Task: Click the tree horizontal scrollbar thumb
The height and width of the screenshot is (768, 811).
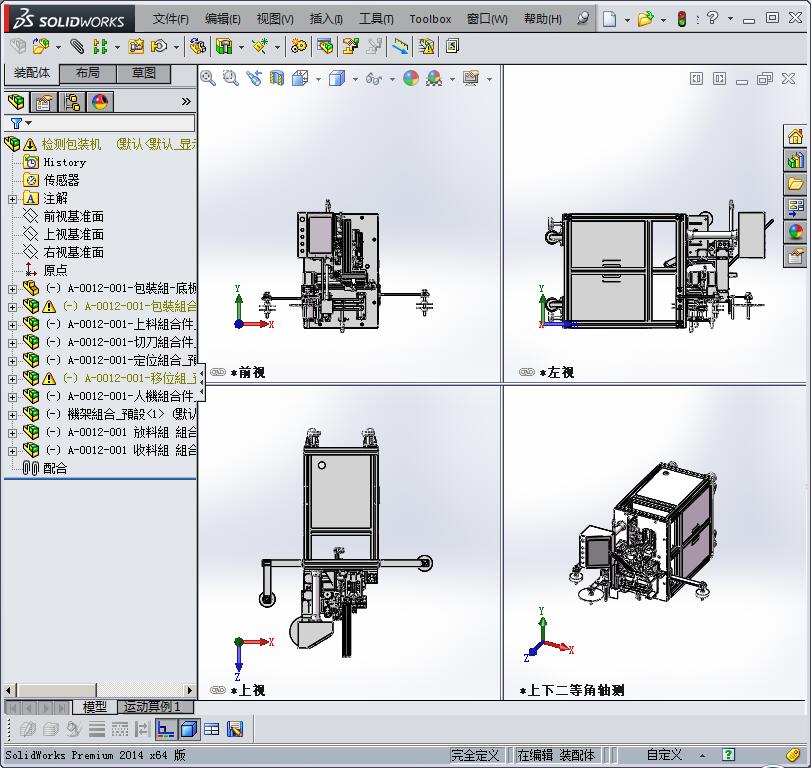Action: (57, 690)
